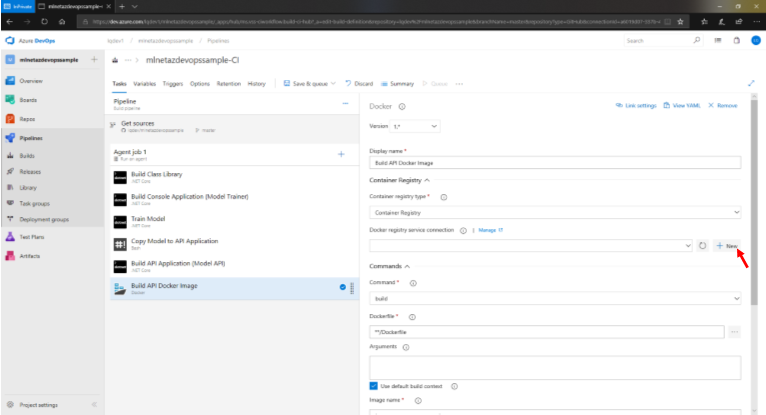Open the Artifacts section
Viewport: 766px width, 415px height.
(31, 256)
